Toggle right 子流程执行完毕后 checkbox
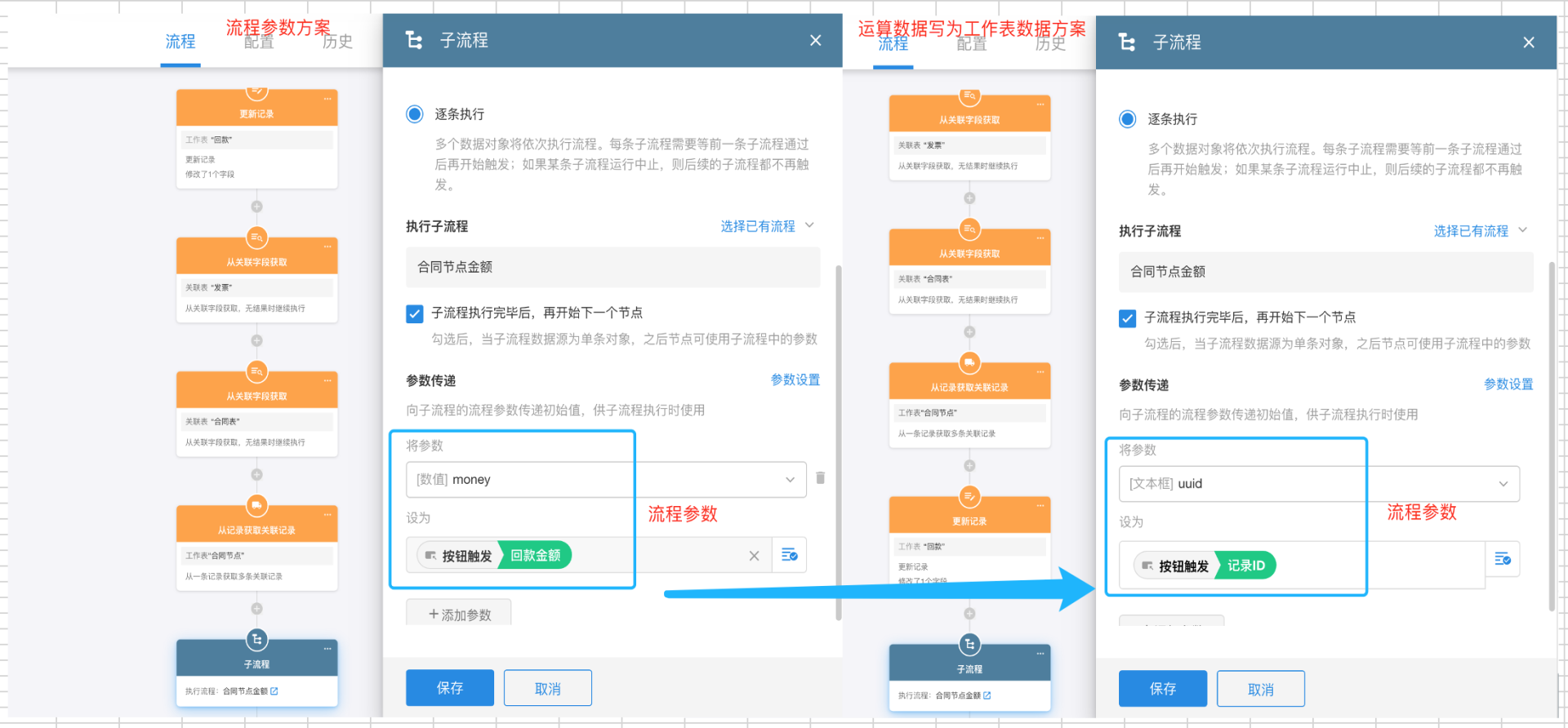This screenshot has height=728, width=1568. click(1128, 318)
